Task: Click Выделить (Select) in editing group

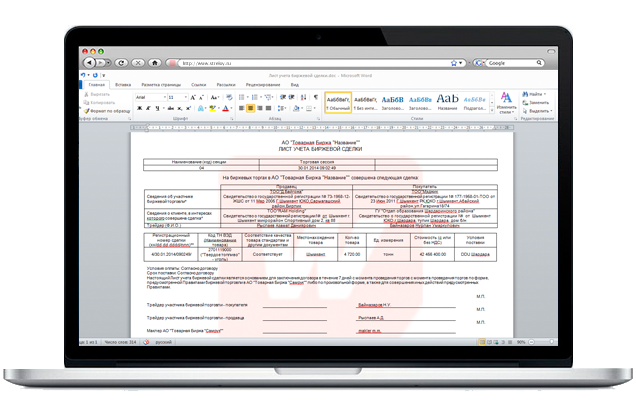Action: [x=537, y=111]
